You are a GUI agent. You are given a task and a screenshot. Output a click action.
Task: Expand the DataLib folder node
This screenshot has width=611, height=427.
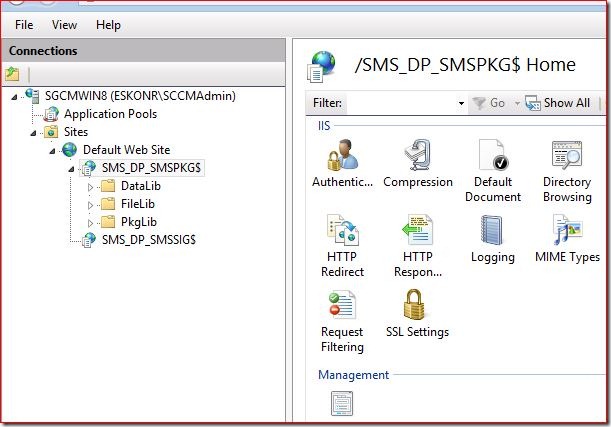point(89,186)
